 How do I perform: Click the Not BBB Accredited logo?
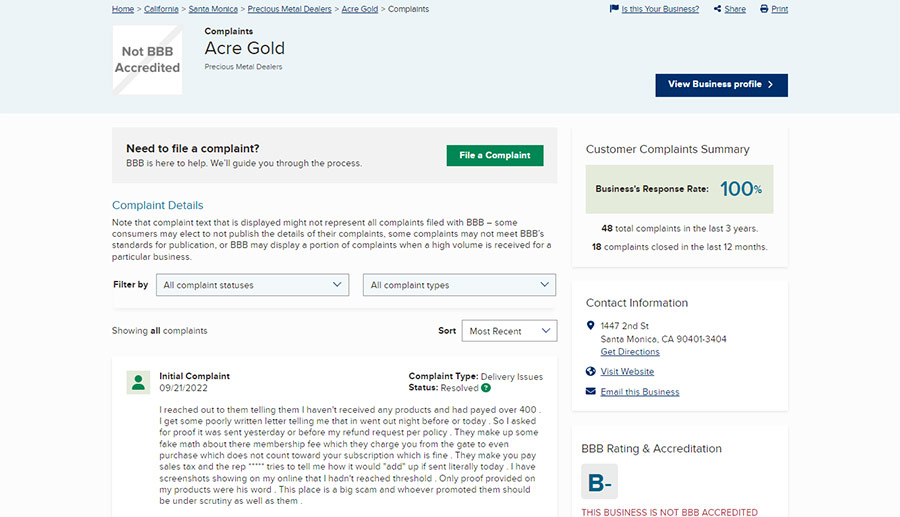148,60
